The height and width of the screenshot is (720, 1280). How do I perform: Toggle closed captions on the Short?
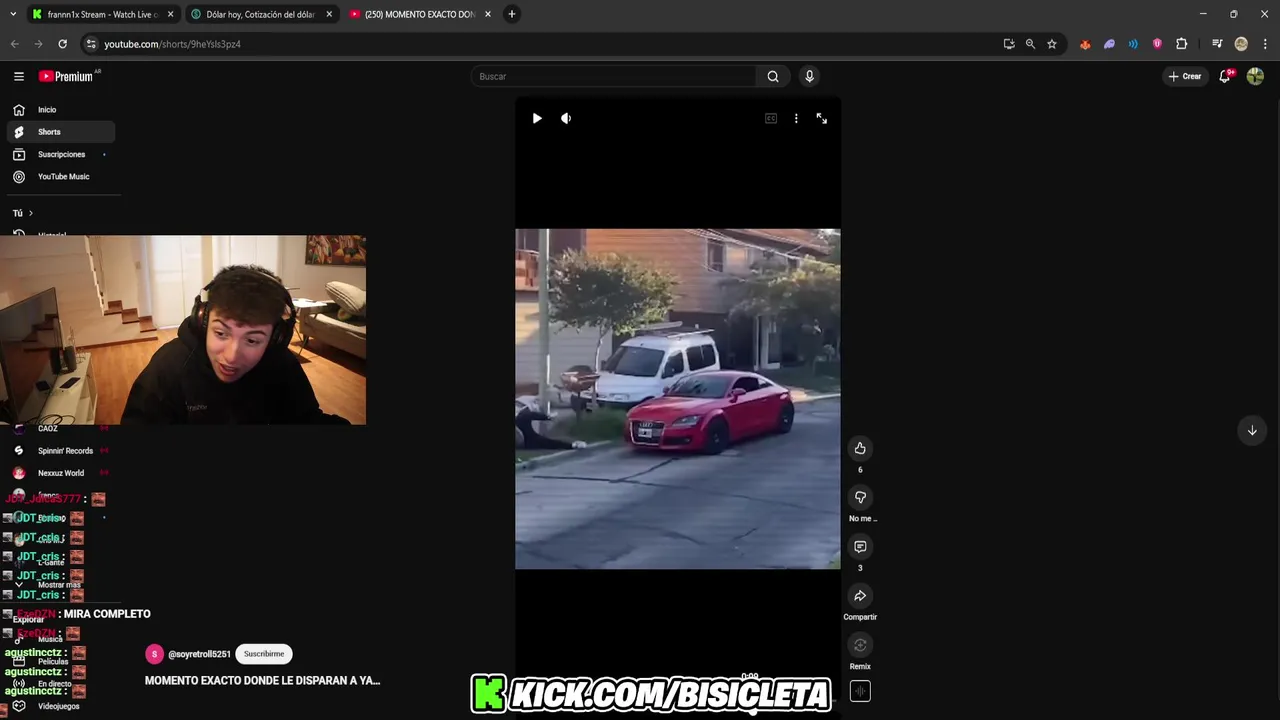coord(771,118)
